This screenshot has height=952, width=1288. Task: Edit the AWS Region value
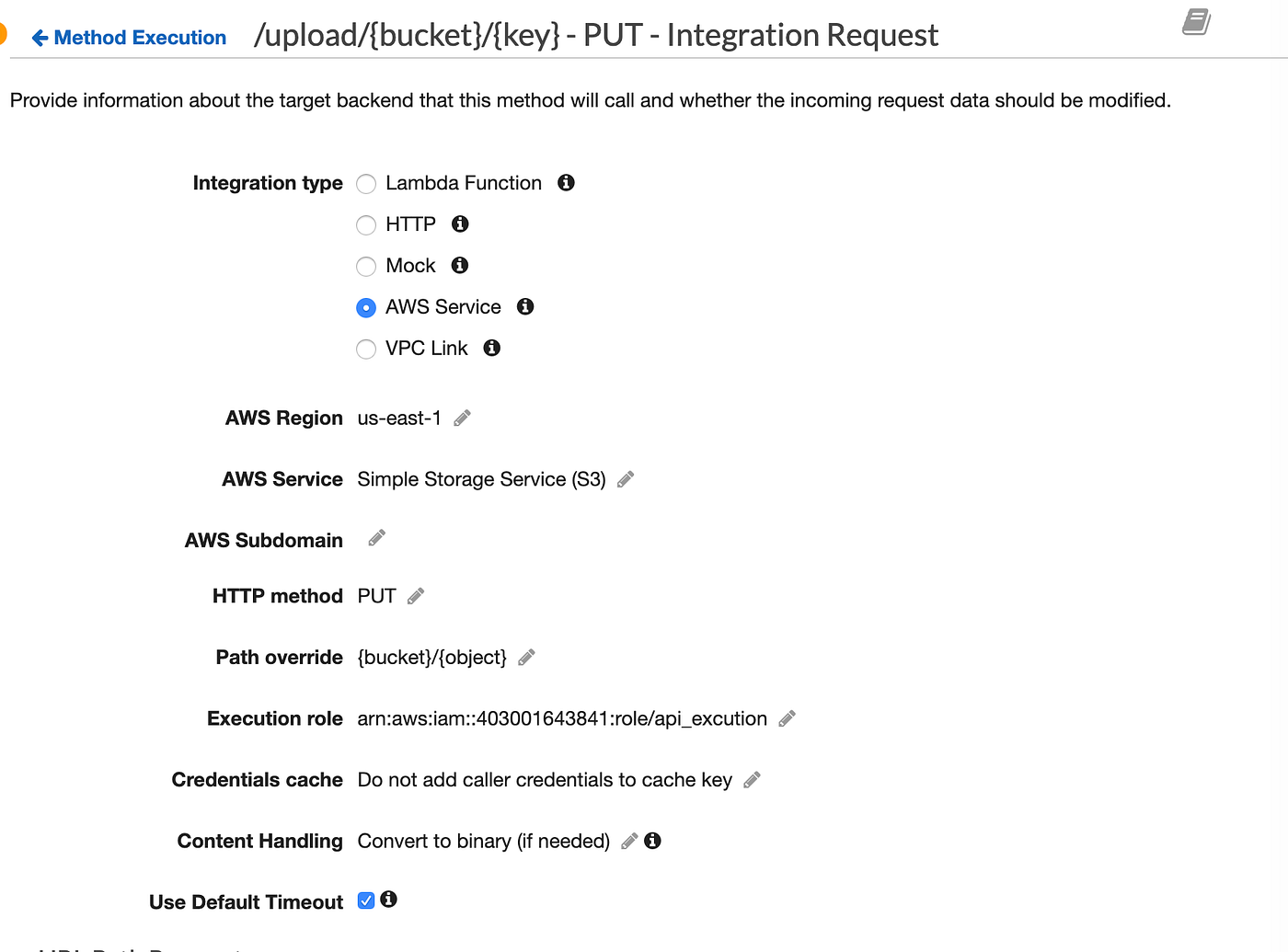pos(461,418)
